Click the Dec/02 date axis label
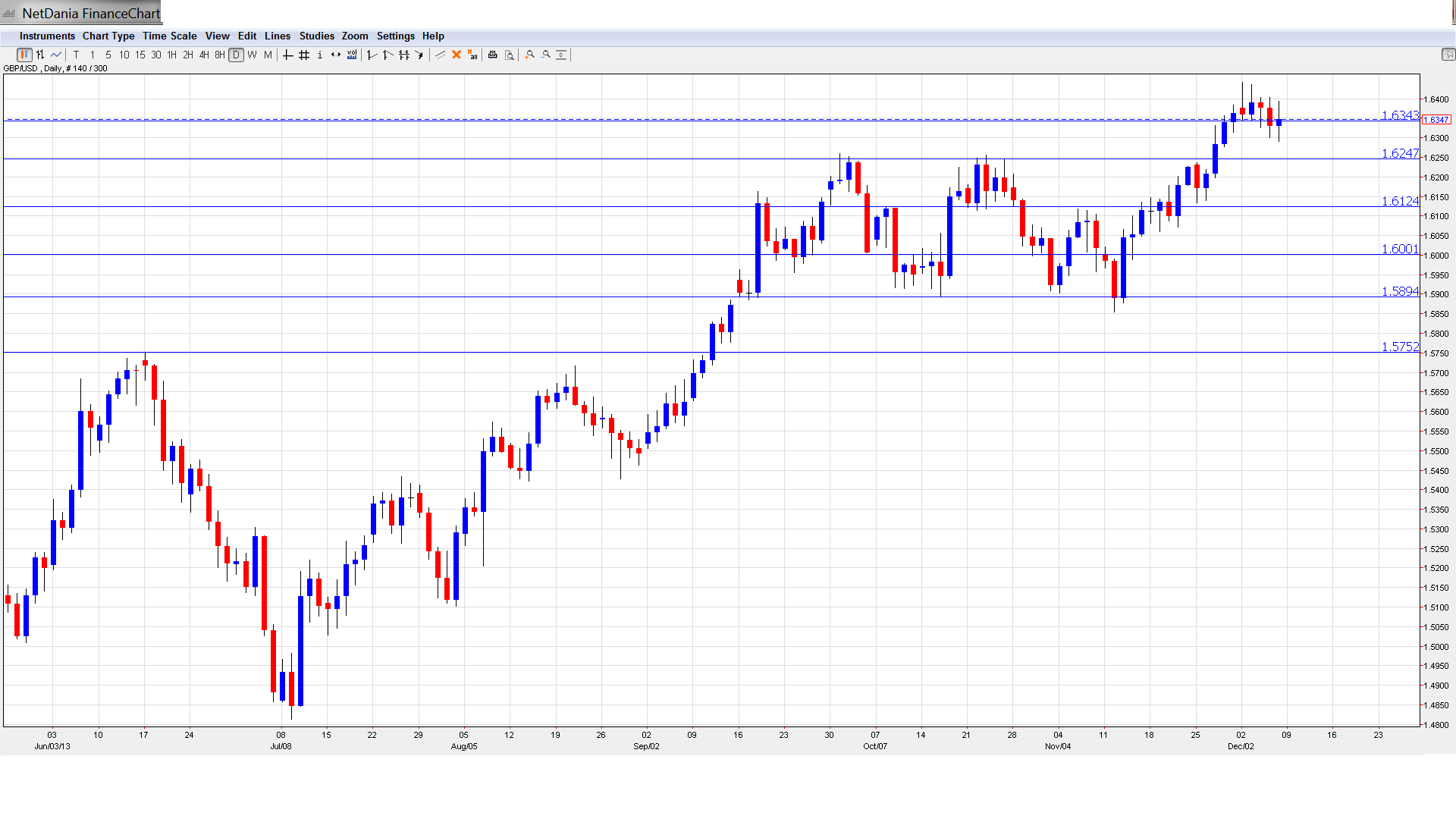This screenshot has width=1456, height=819. click(1241, 746)
